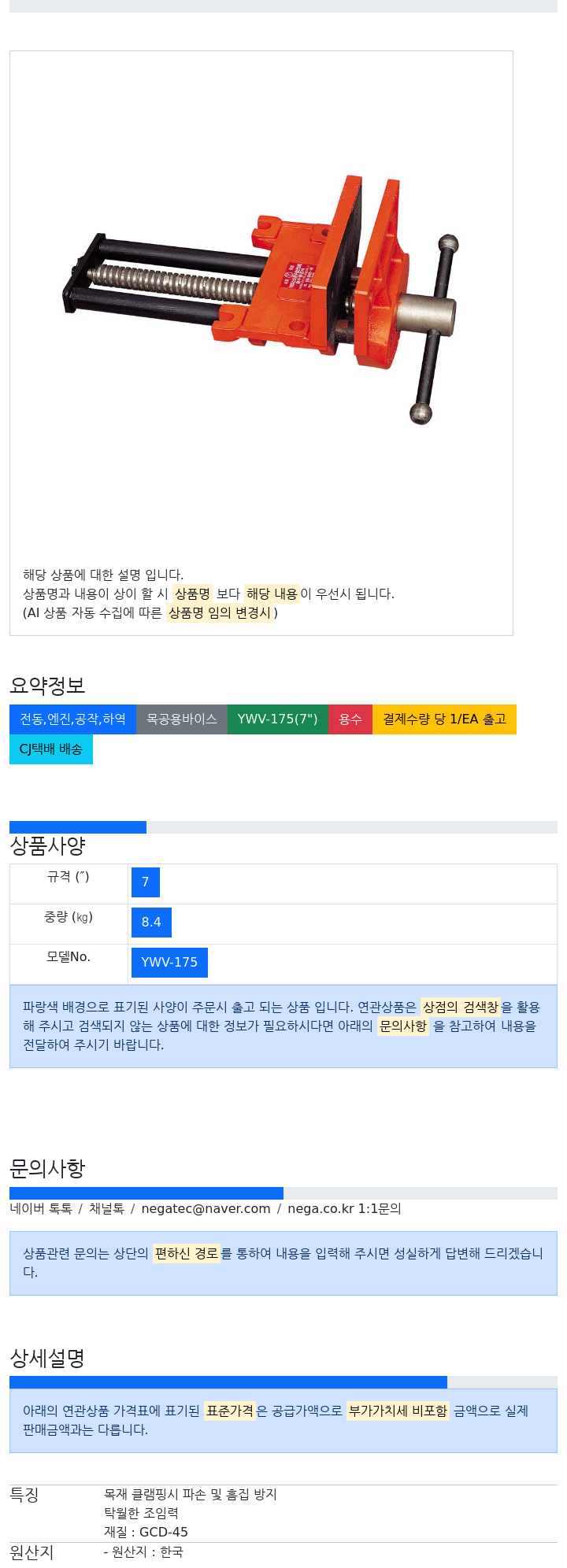Select the YWV-175(7") green tag
567x1568 pixels.
point(278,719)
